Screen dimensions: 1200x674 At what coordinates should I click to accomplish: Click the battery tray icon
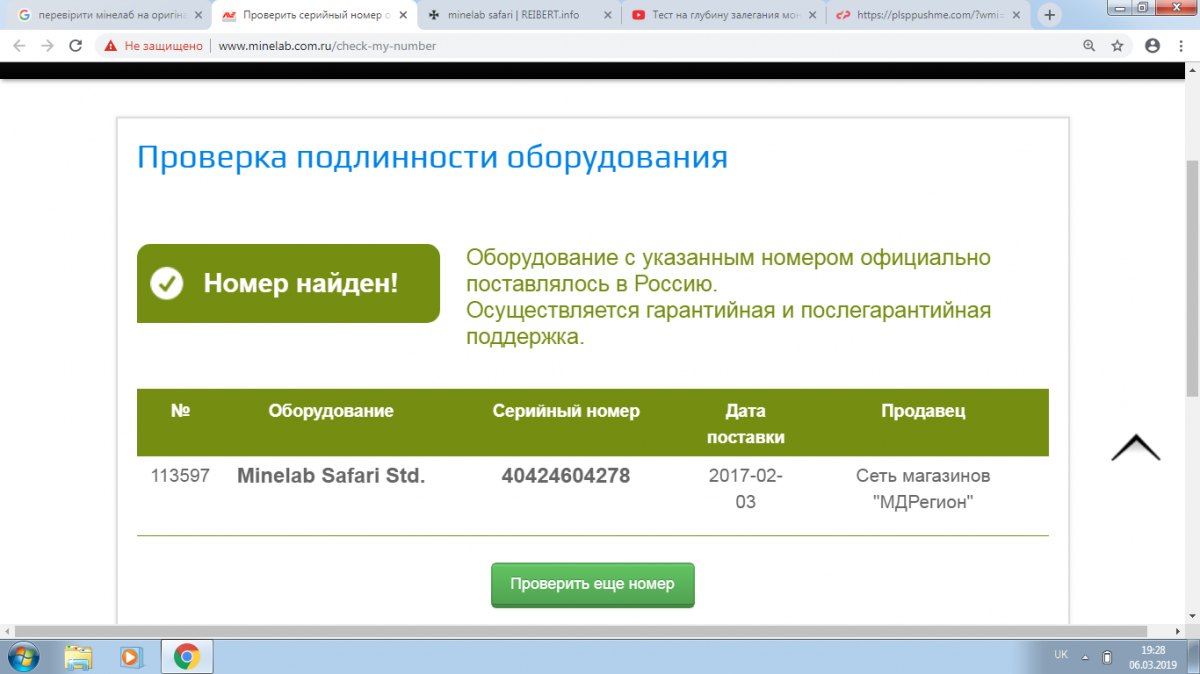[x=1107, y=657]
